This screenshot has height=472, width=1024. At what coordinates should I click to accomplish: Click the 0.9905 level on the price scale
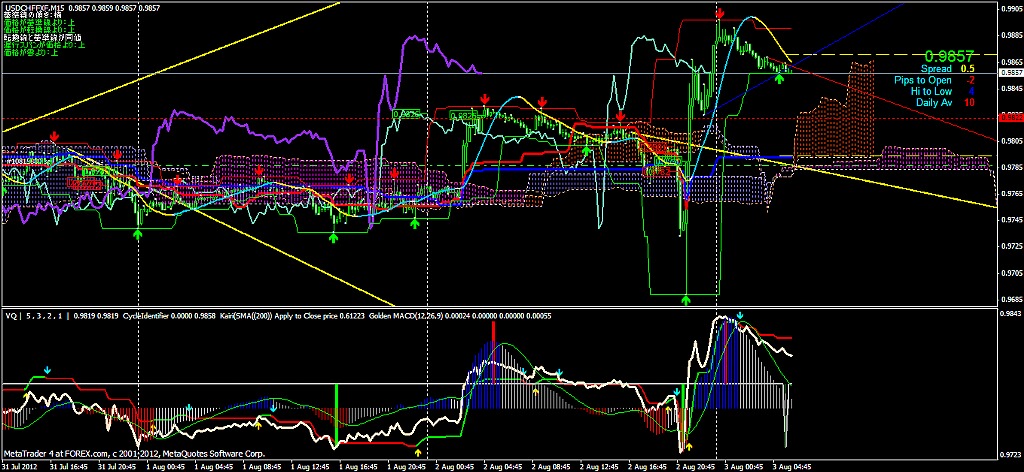[1011, 8]
